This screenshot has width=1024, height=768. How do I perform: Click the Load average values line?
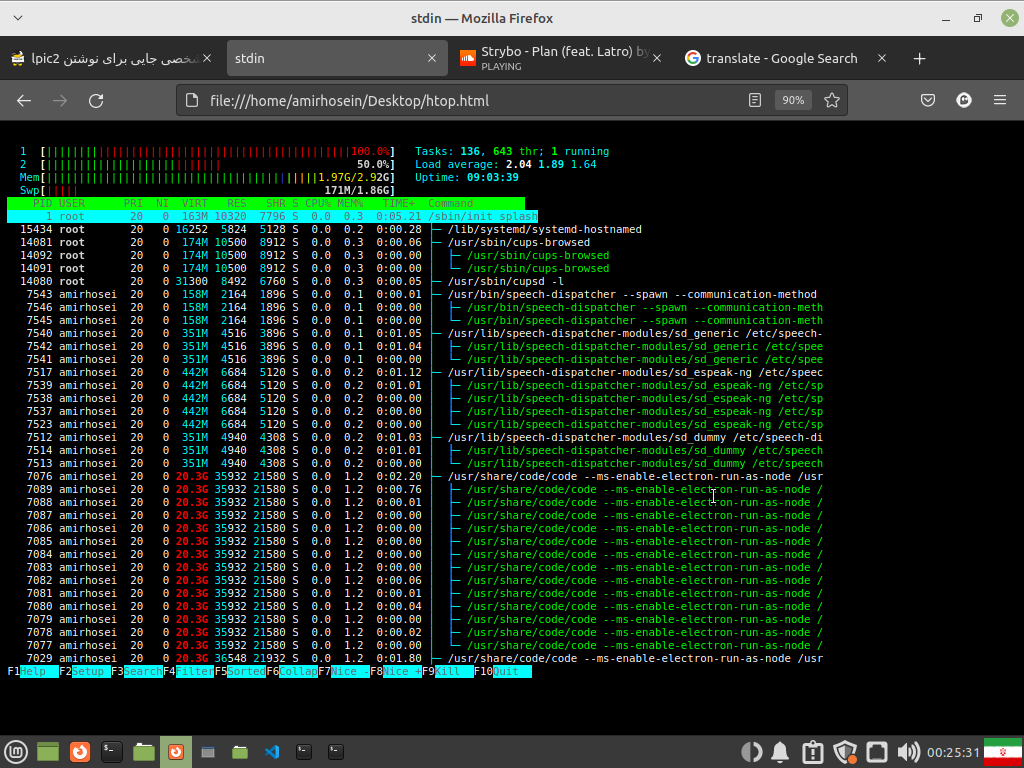point(505,165)
